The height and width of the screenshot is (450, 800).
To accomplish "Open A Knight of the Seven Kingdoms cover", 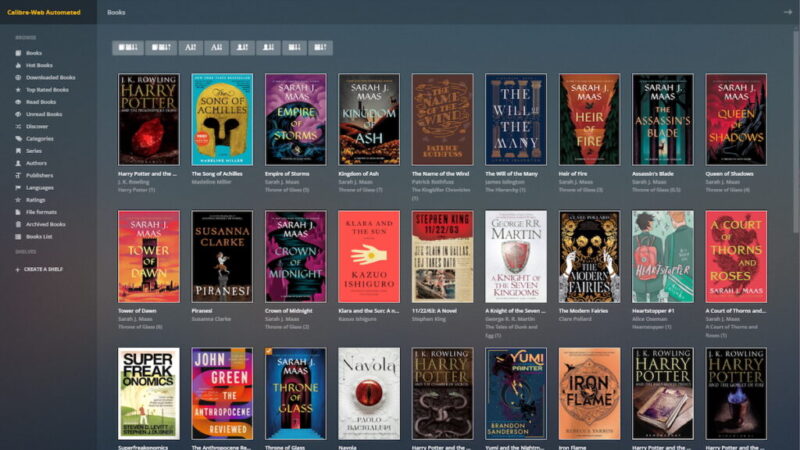I will click(x=516, y=257).
